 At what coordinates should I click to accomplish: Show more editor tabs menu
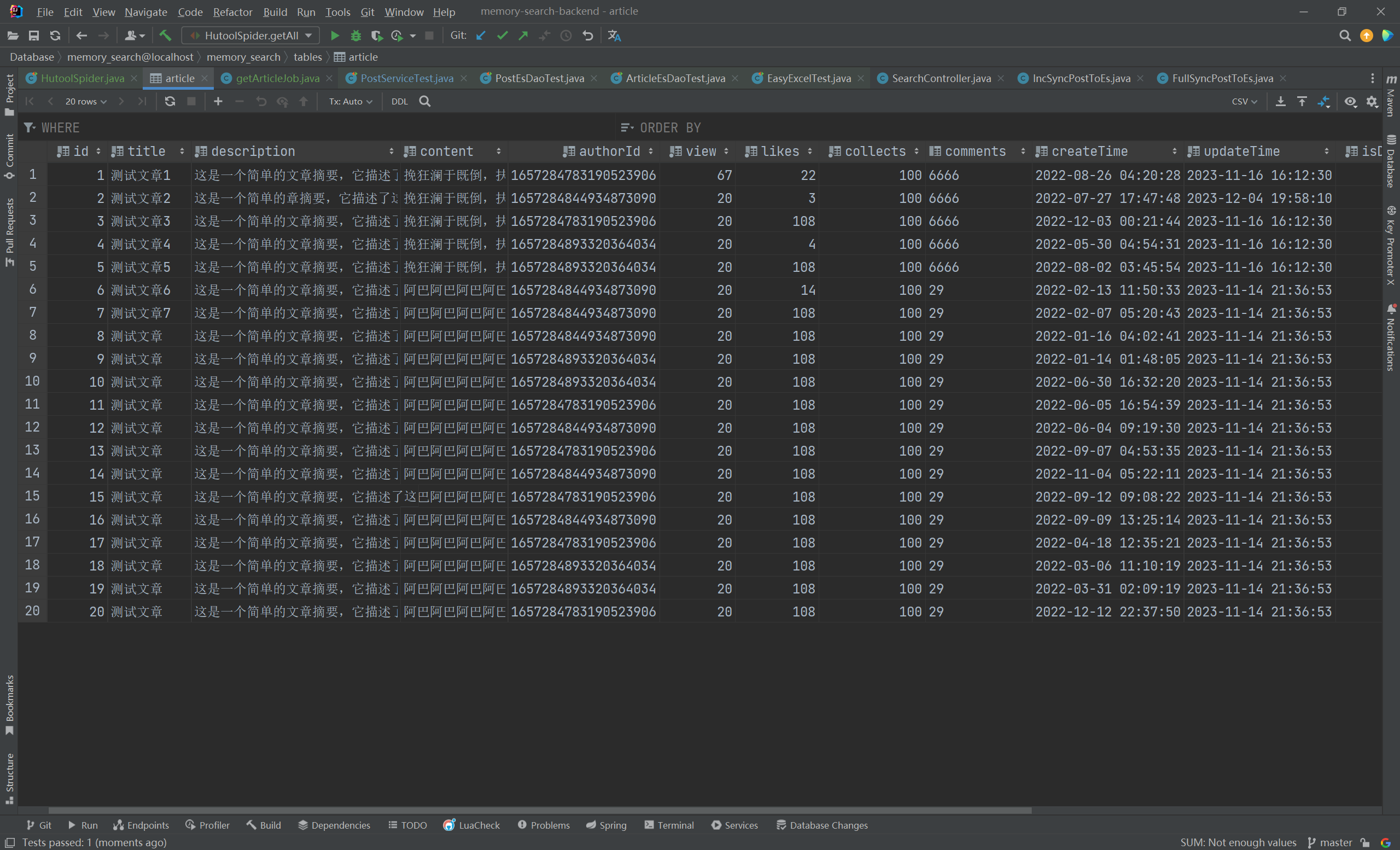[1372, 78]
